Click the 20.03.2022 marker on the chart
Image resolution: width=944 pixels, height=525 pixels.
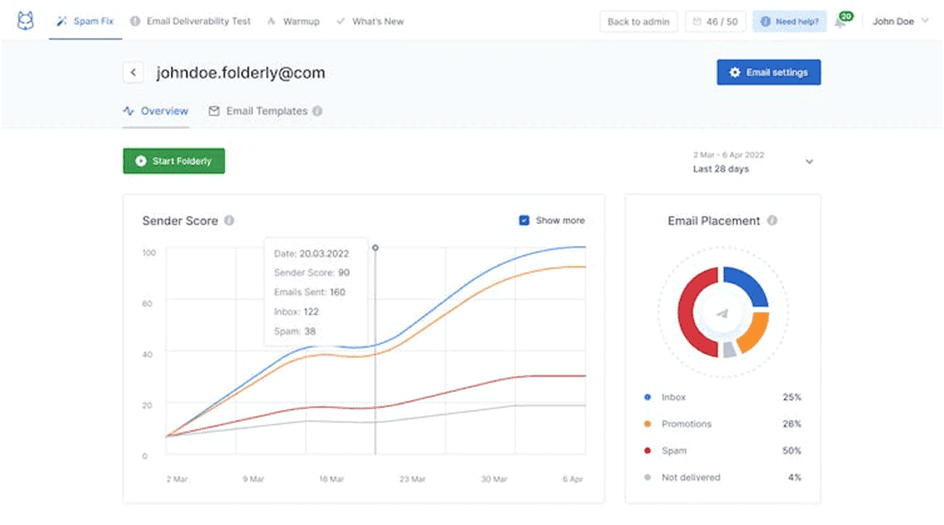375,247
